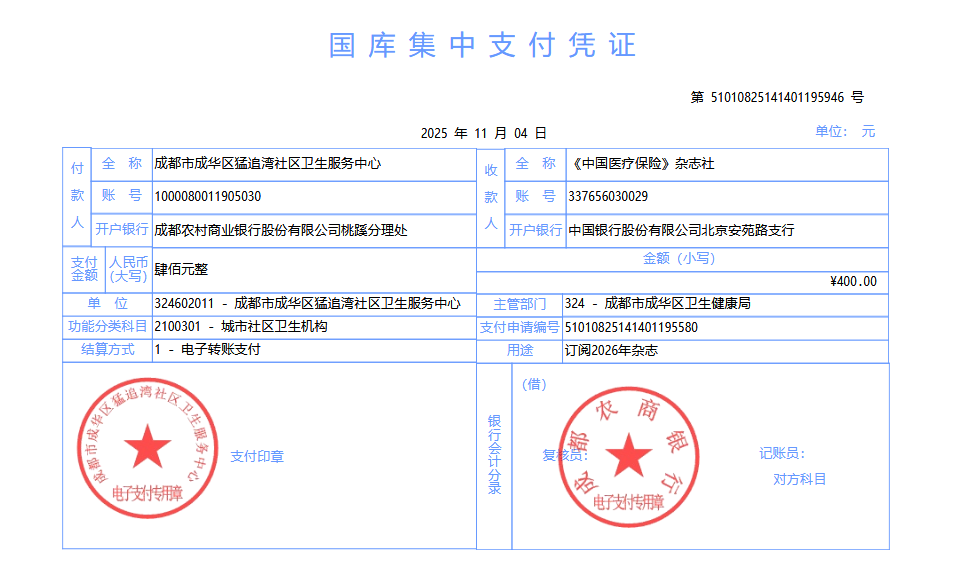Click the 记账员 label
The image size is (969, 587).
click(781, 454)
